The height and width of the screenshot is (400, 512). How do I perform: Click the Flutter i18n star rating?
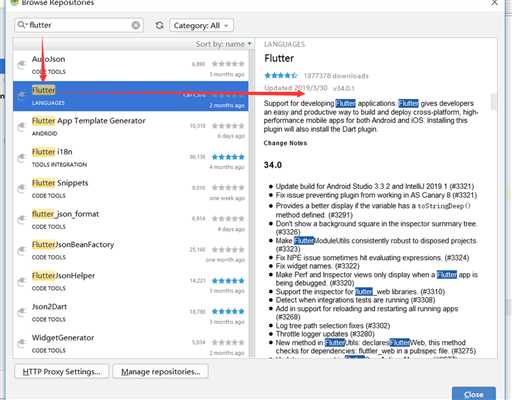(x=228, y=157)
